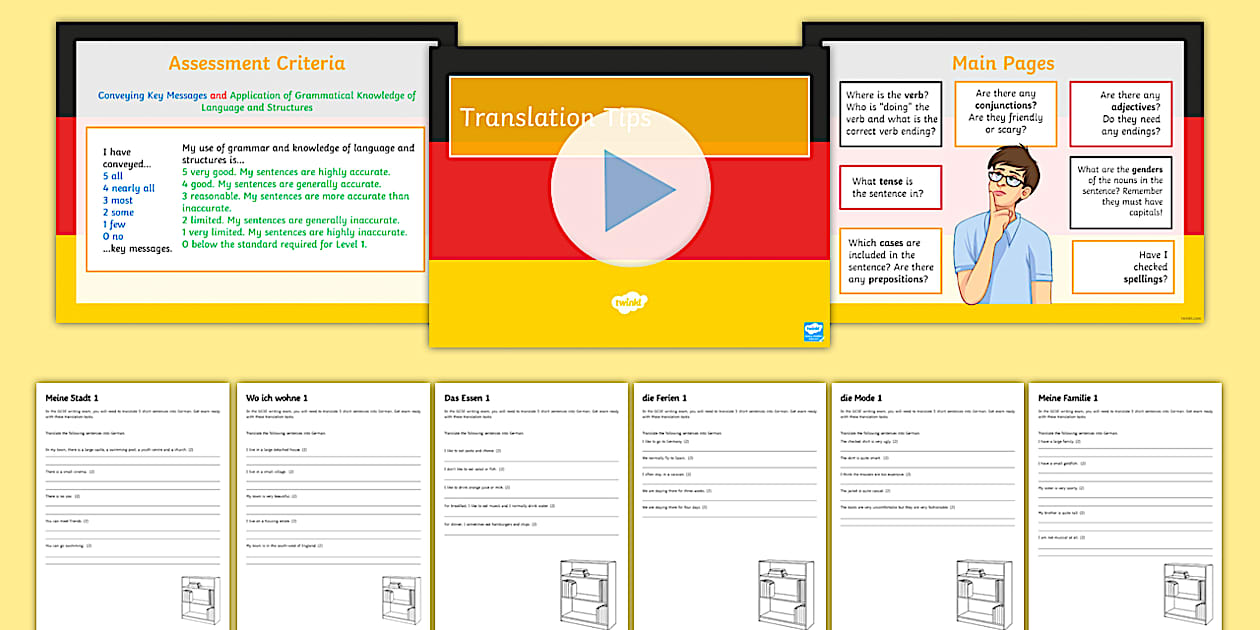Click the "Have I checked spellings?" box
1260x630 pixels.
click(x=1123, y=266)
